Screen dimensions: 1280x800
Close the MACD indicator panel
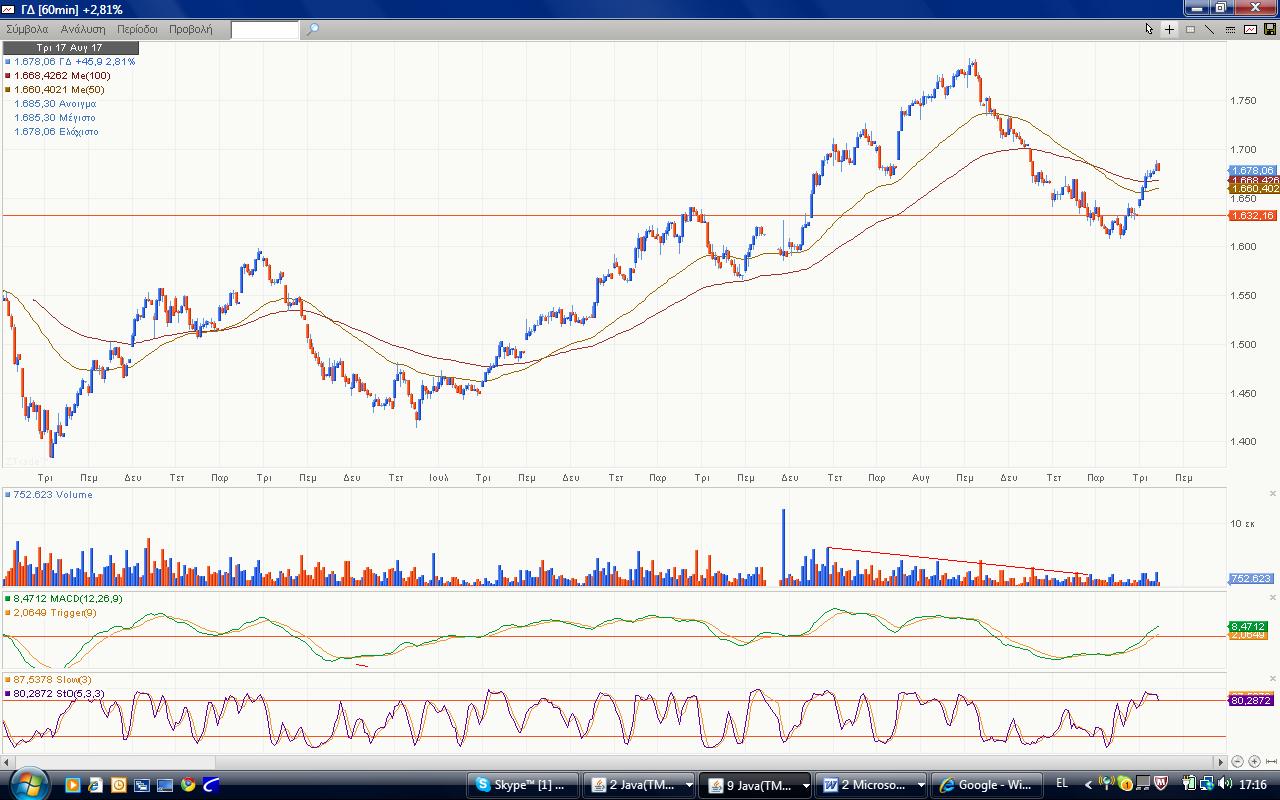click(x=1272, y=597)
